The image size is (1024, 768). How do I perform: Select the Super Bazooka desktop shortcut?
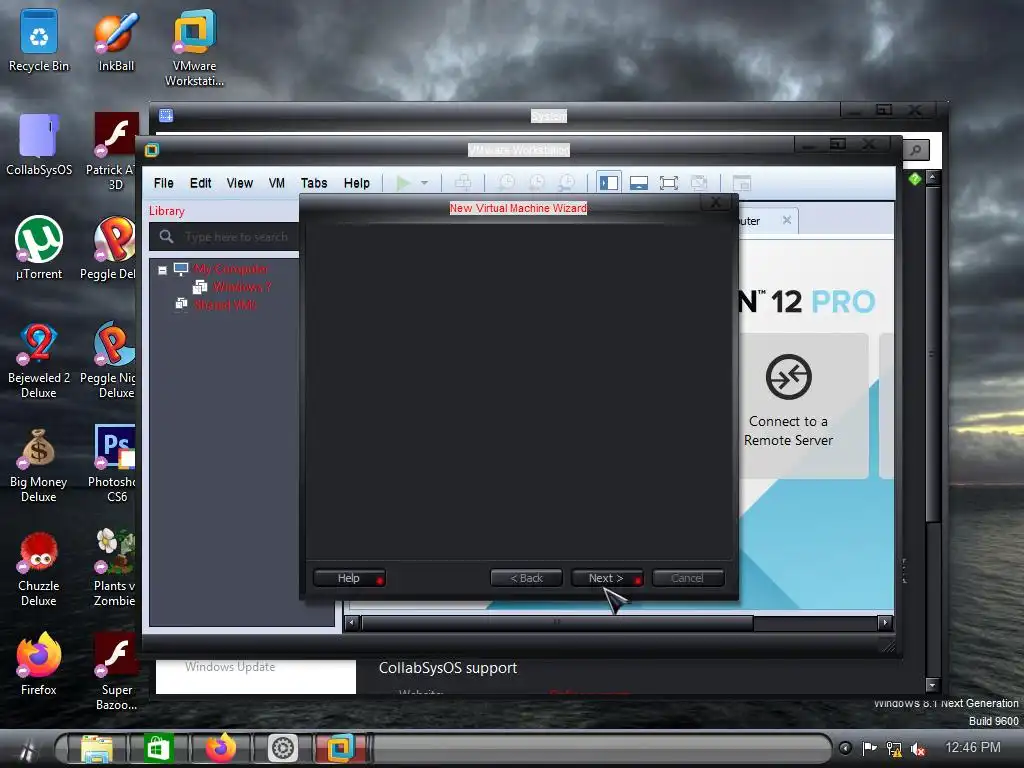tap(116, 671)
